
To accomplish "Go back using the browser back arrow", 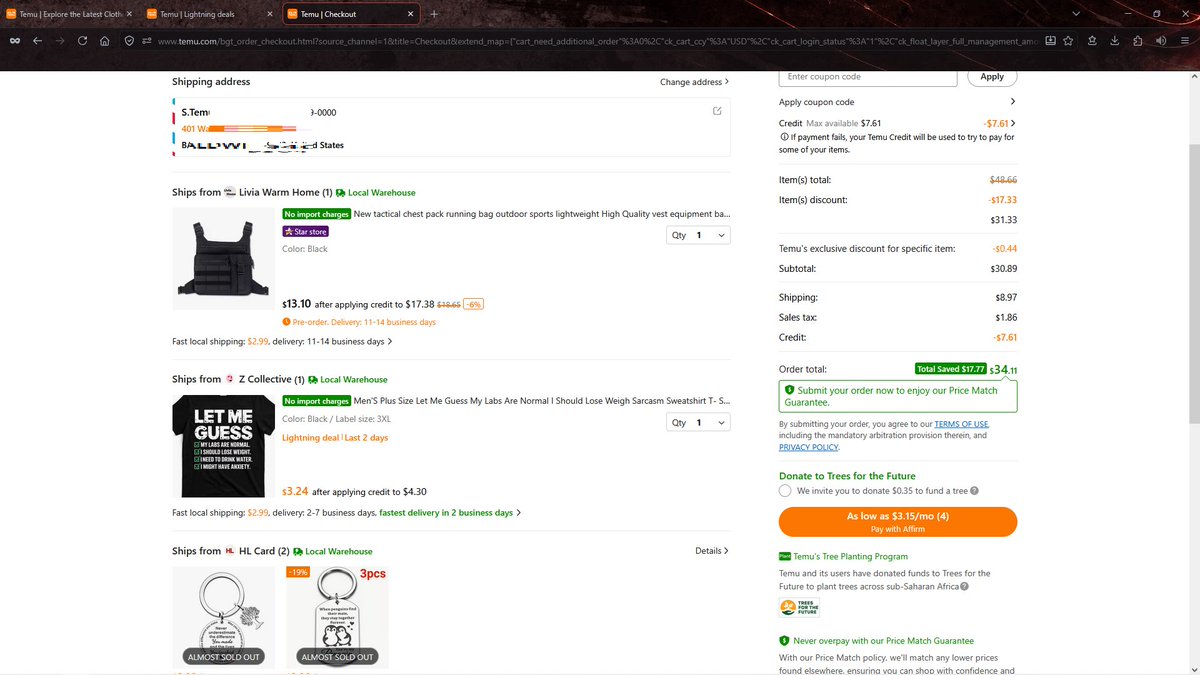I will pyautogui.click(x=36, y=41).
